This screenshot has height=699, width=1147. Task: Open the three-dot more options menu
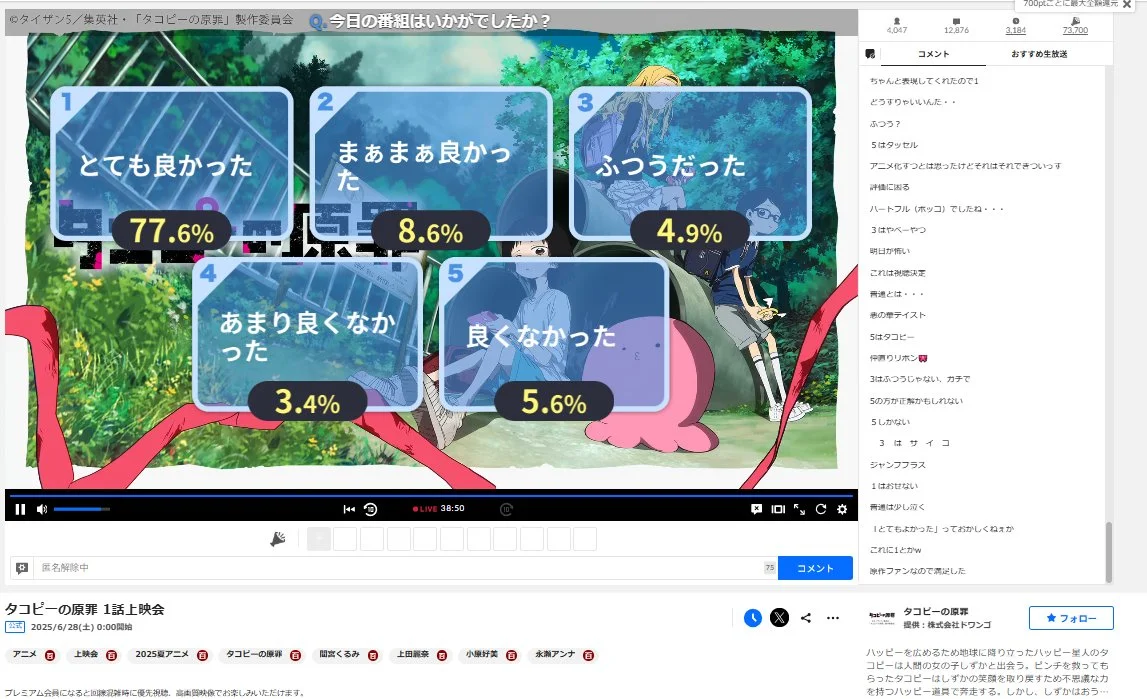click(x=832, y=618)
